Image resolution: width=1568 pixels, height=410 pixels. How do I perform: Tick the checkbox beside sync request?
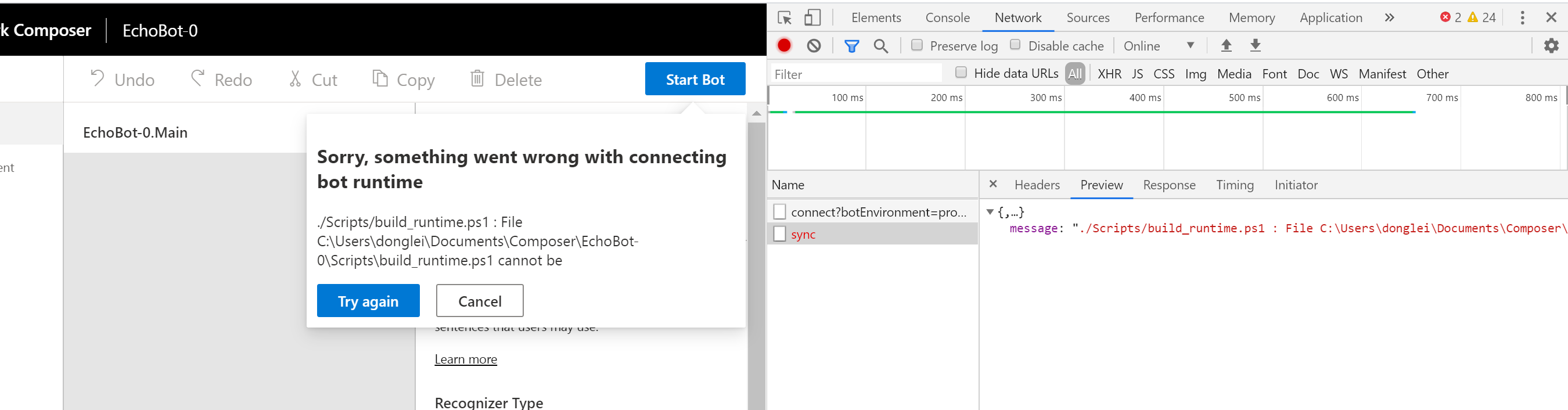tap(779, 234)
